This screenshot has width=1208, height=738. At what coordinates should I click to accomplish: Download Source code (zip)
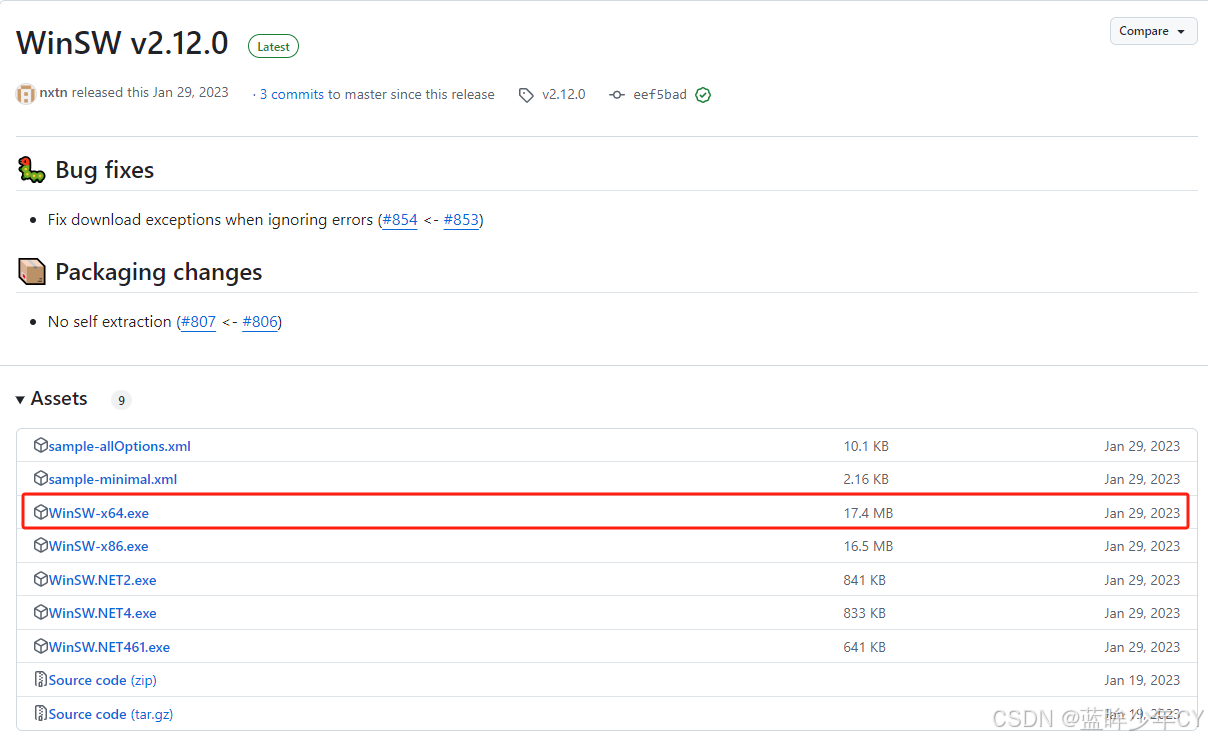(102, 680)
